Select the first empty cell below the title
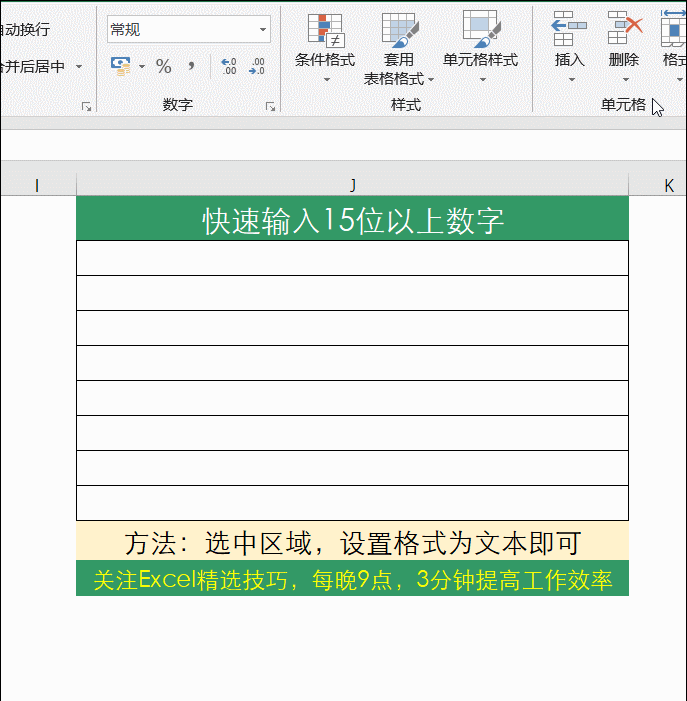Screen dimensions: 687x701 (x=353, y=258)
